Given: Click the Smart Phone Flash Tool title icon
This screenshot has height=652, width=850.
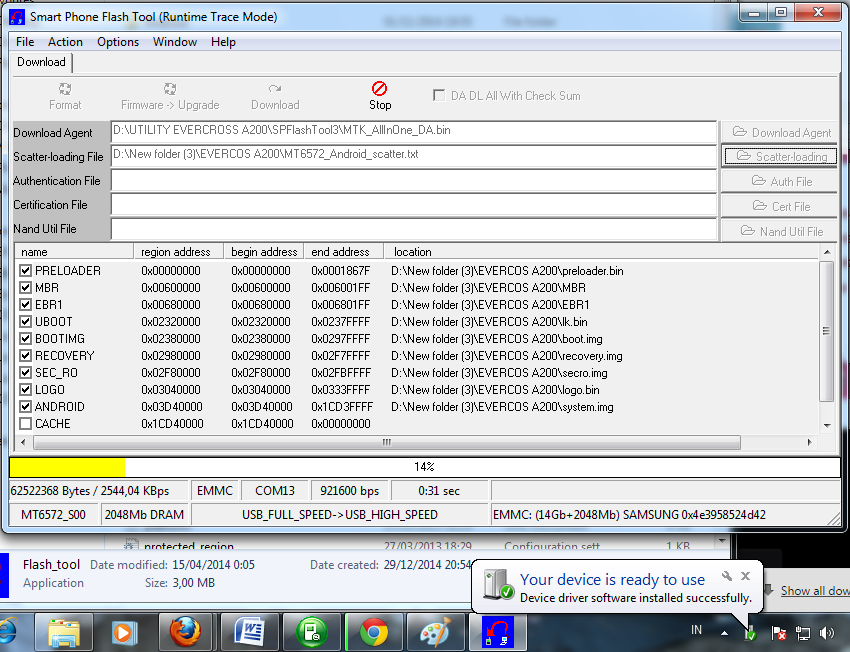Looking at the screenshot, I should [17, 17].
